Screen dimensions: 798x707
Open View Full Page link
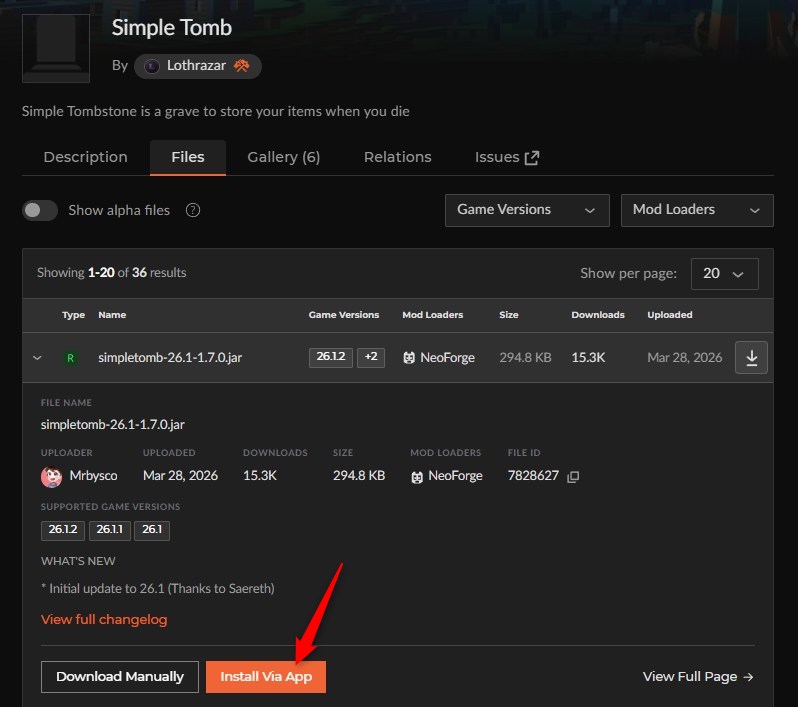click(x=698, y=677)
